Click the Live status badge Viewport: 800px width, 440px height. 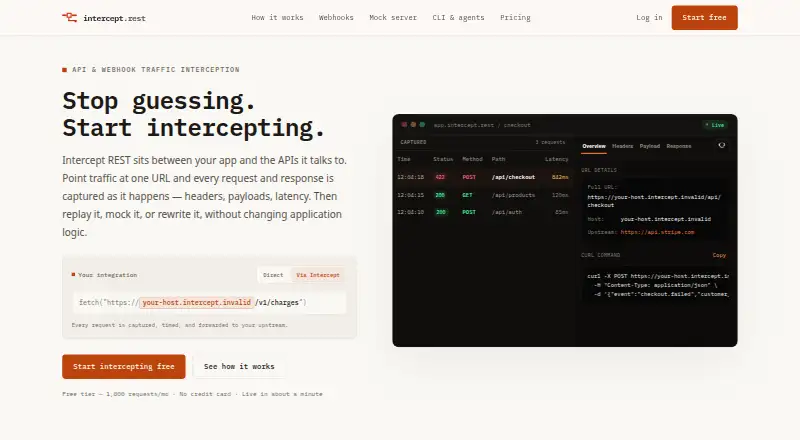[715, 125]
